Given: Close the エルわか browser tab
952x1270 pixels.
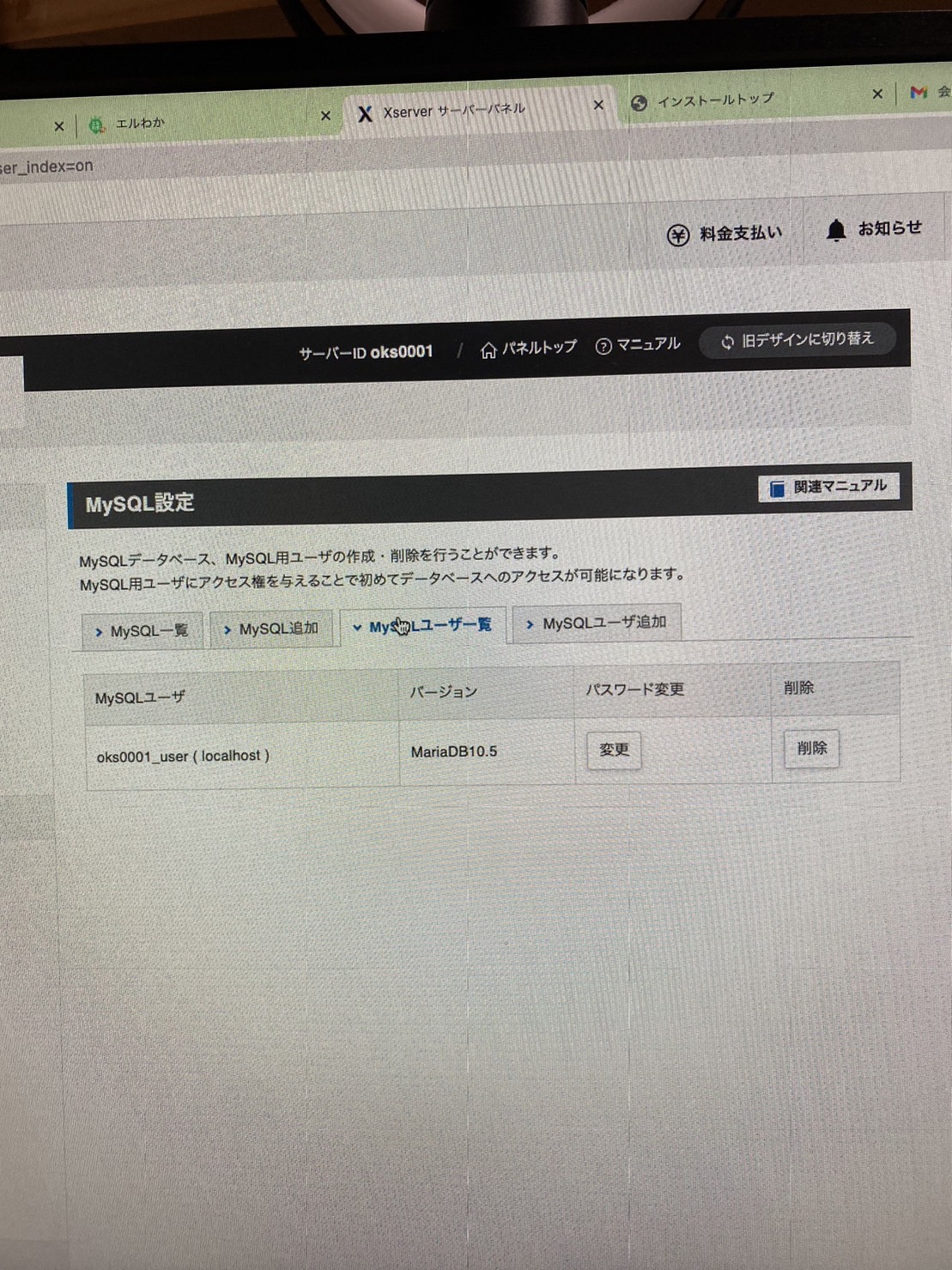Looking at the screenshot, I should pos(325,115).
